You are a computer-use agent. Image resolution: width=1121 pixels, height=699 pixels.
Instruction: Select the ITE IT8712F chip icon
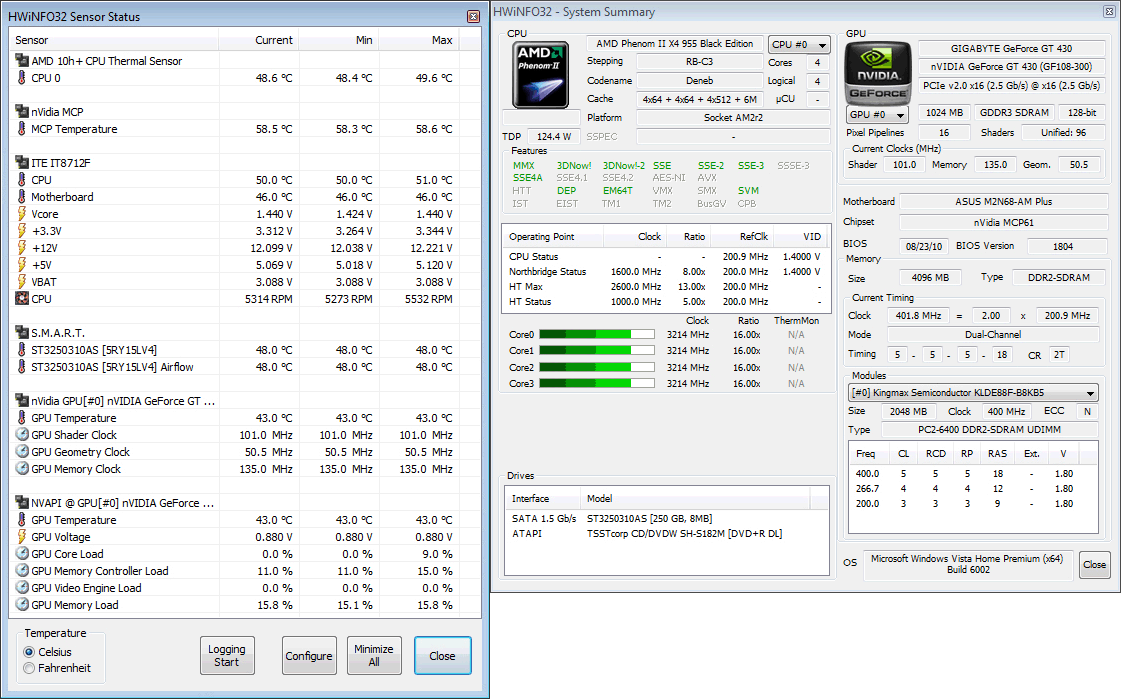pos(22,162)
